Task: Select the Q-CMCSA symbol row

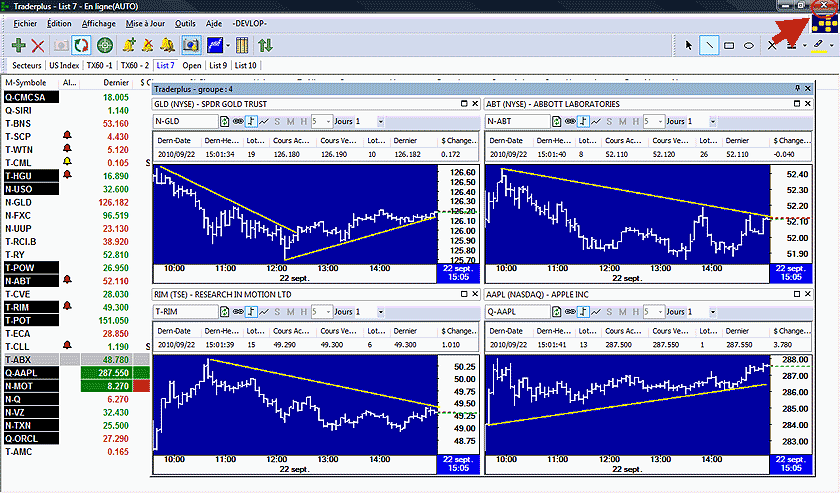Action: (31, 98)
